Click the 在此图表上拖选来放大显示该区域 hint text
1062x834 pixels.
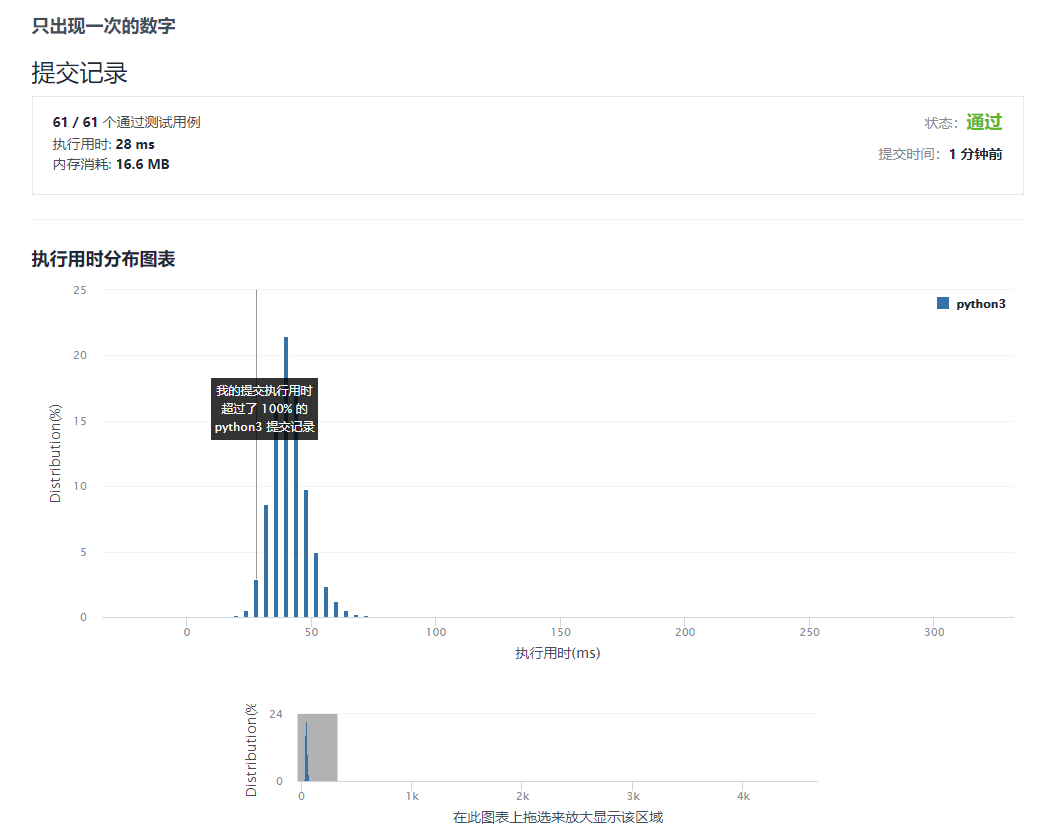(557, 817)
